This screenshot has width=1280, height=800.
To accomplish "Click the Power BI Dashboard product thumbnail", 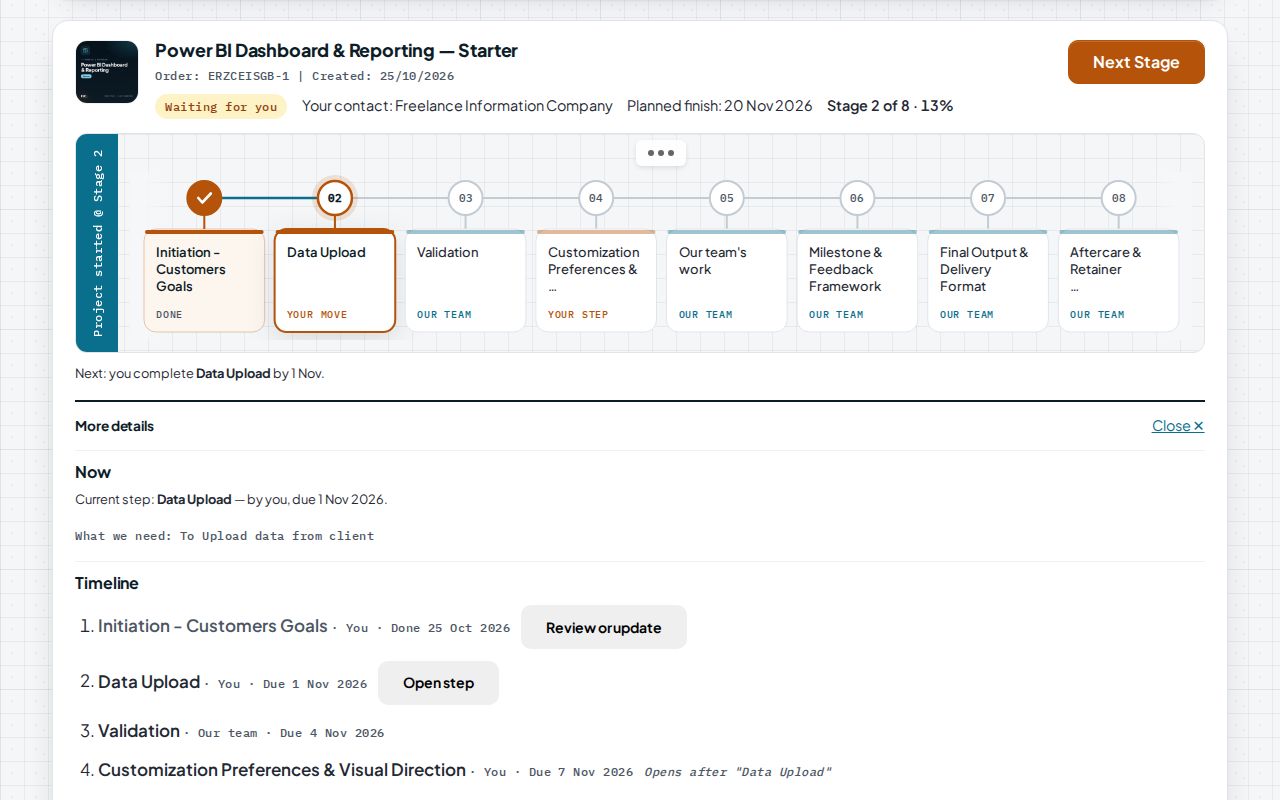I will tap(107, 72).
